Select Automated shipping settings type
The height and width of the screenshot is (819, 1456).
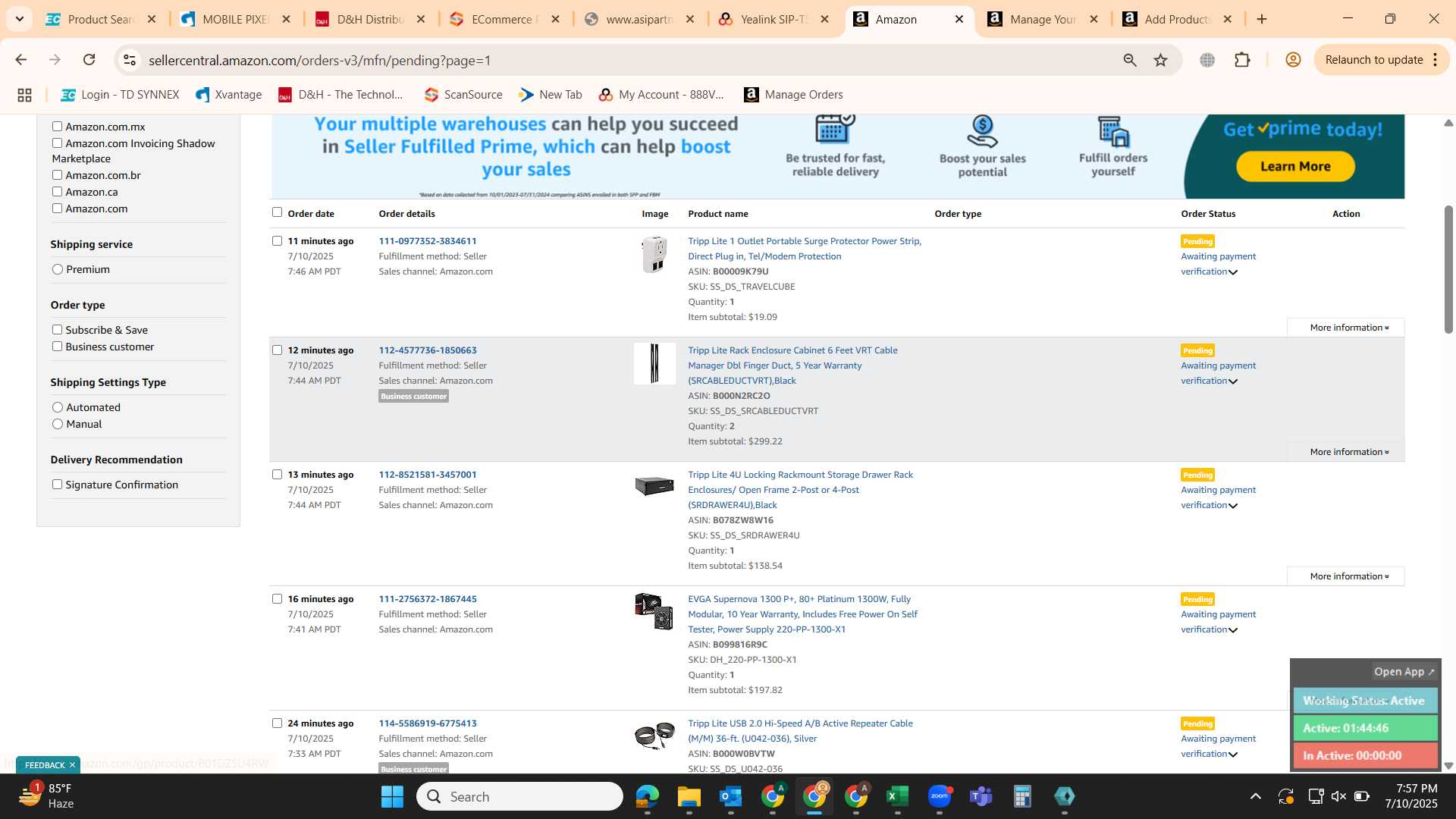click(58, 407)
